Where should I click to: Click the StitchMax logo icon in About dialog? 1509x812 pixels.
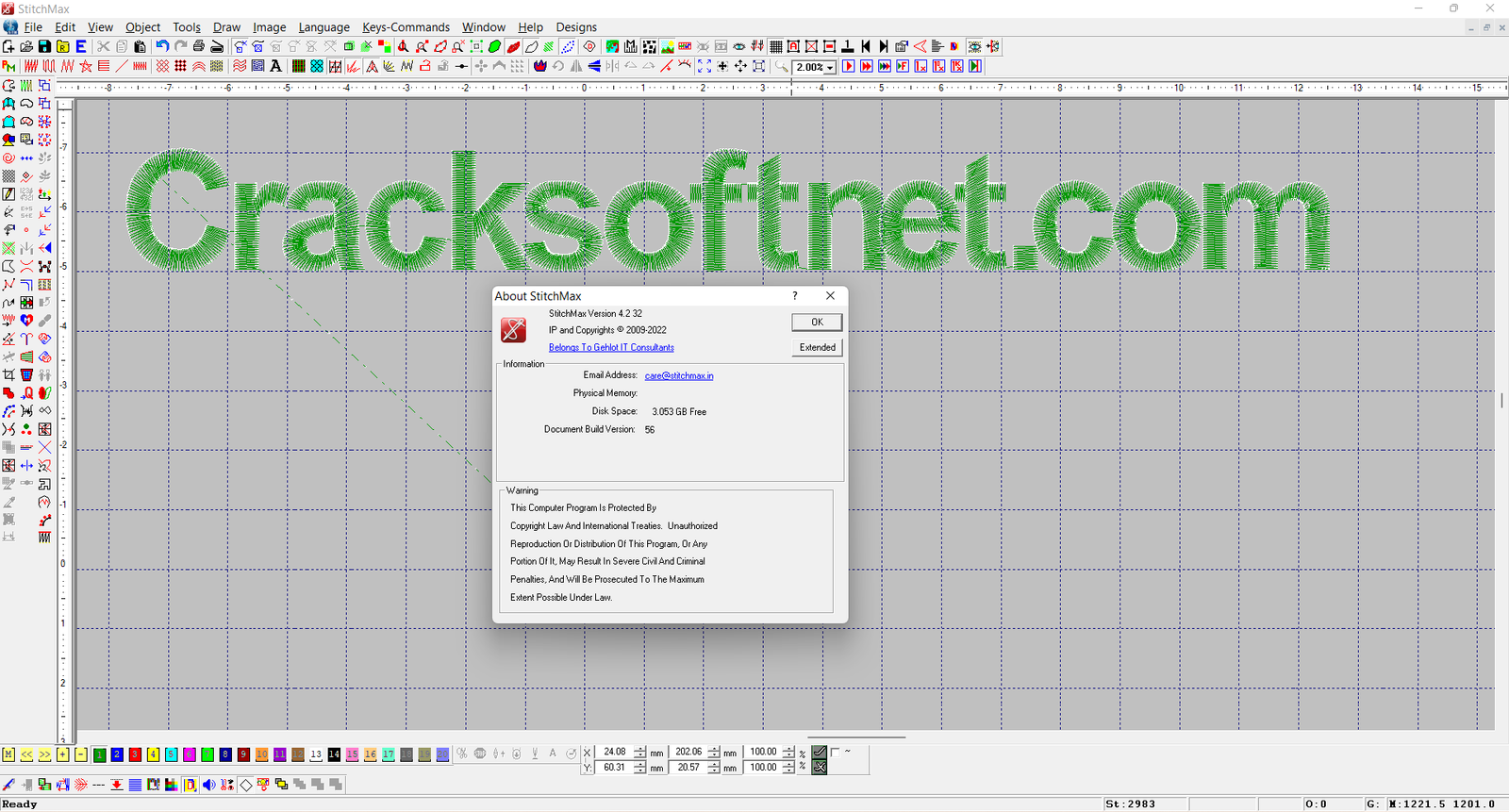pyautogui.click(x=514, y=329)
